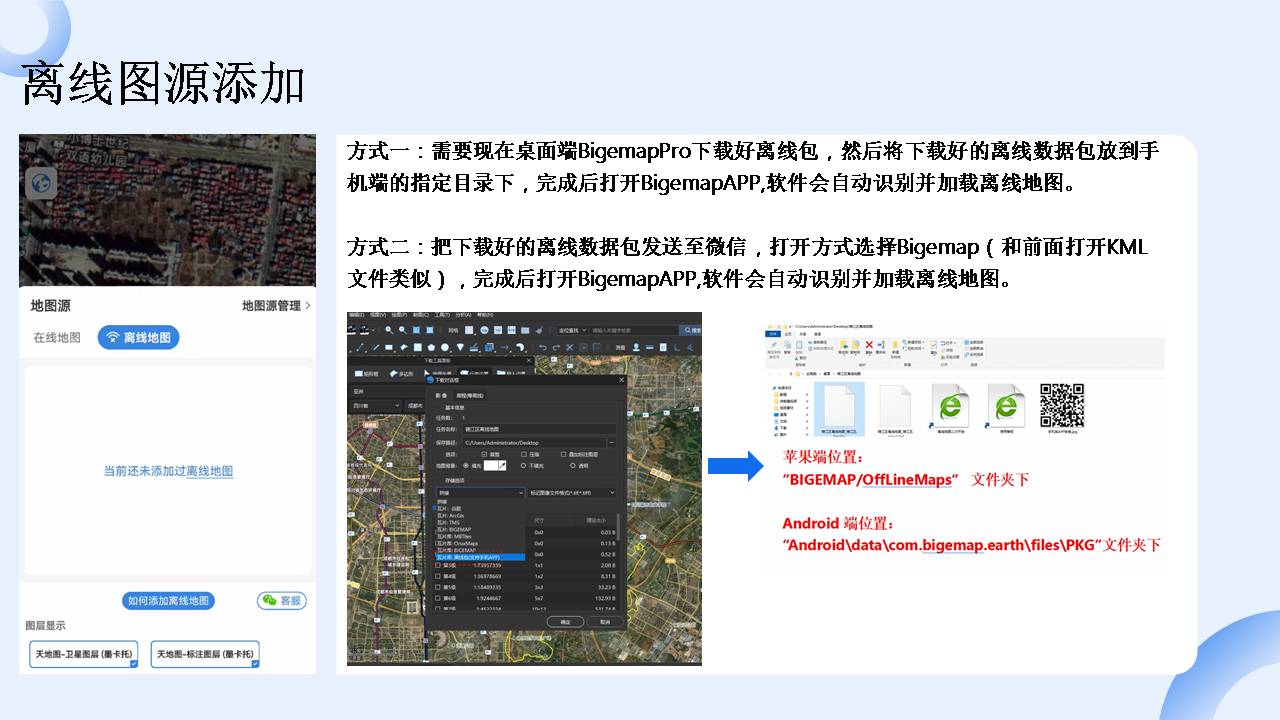Select the line drawing tool
The height and width of the screenshot is (720, 1280).
(361, 347)
